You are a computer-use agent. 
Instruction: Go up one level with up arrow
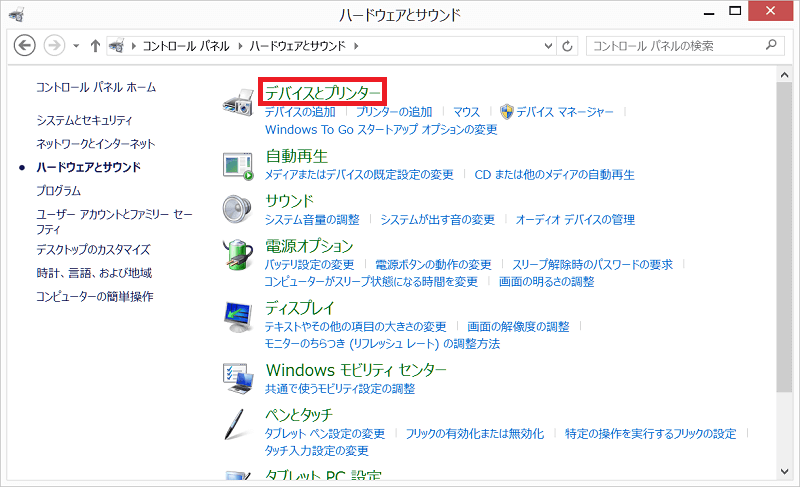click(x=95, y=46)
